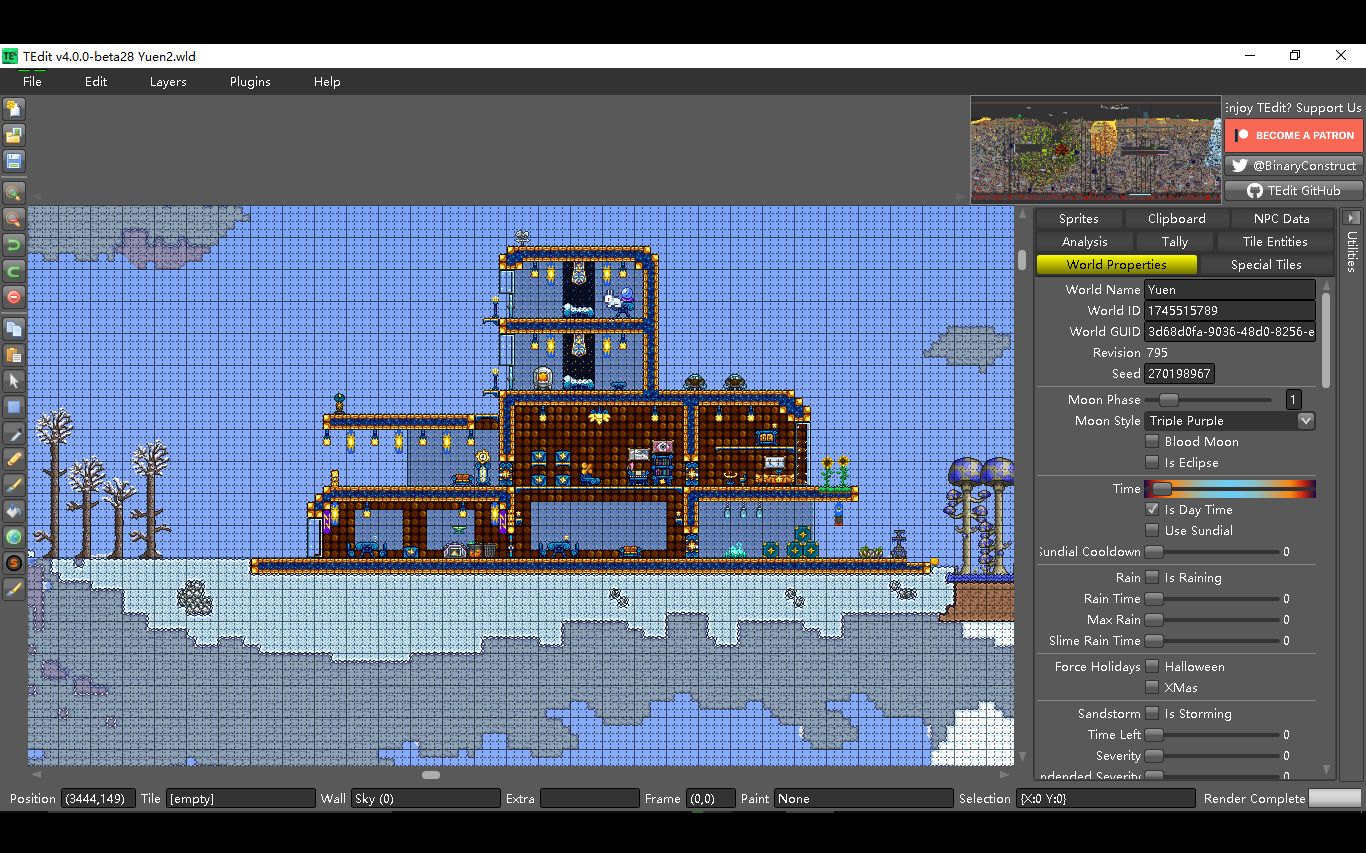The width and height of the screenshot is (1366, 853).
Task: Enable the Halloween holiday checkbox
Action: click(1152, 666)
